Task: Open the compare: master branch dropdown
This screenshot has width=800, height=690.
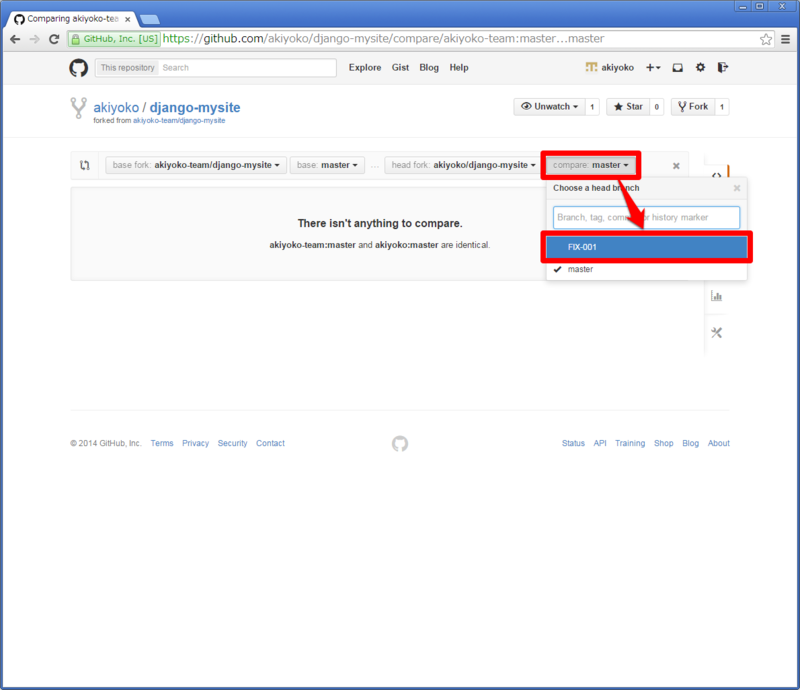Action: point(590,165)
